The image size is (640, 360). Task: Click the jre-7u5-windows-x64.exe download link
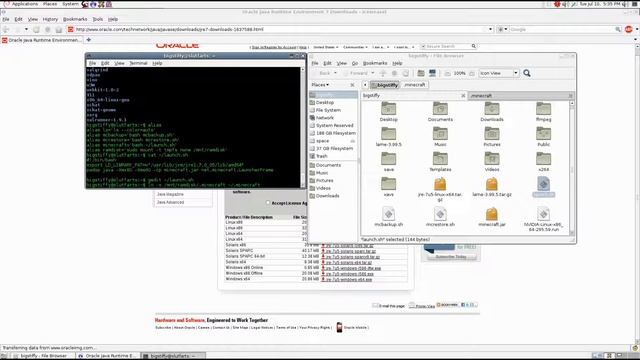pyautogui.click(x=349, y=280)
